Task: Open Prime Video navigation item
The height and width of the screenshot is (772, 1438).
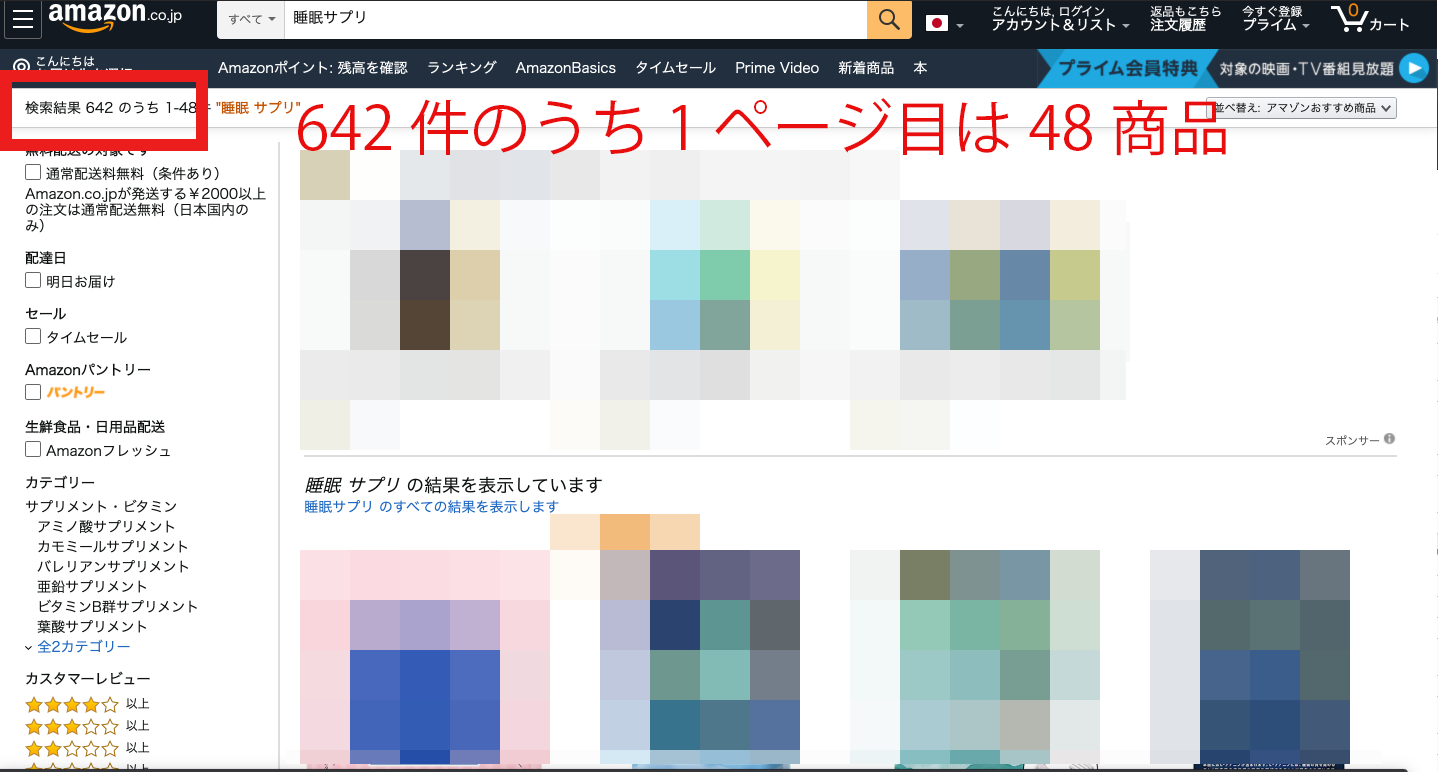Action: pos(777,68)
